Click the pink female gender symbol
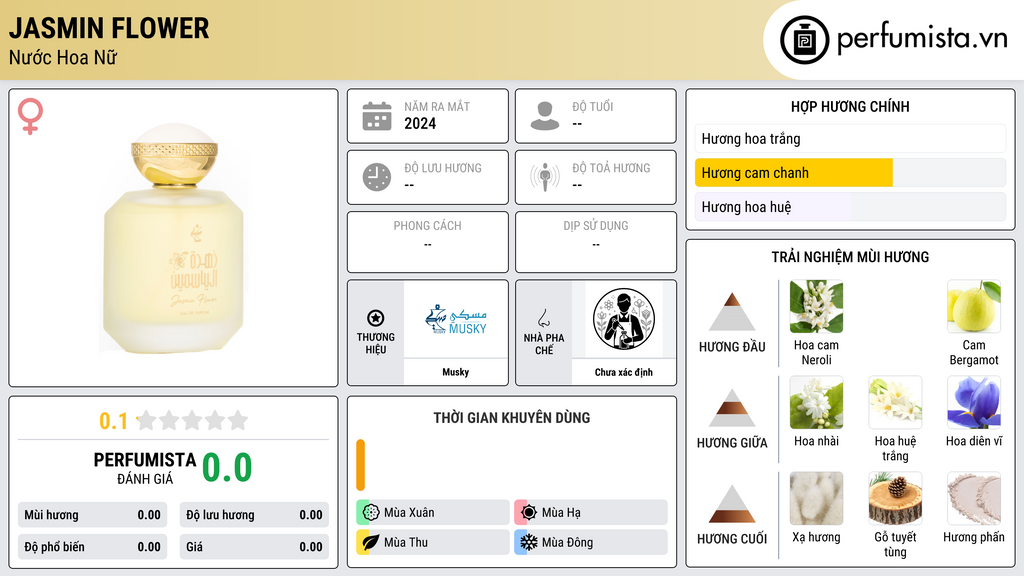The width and height of the screenshot is (1024, 576). pos(30,116)
